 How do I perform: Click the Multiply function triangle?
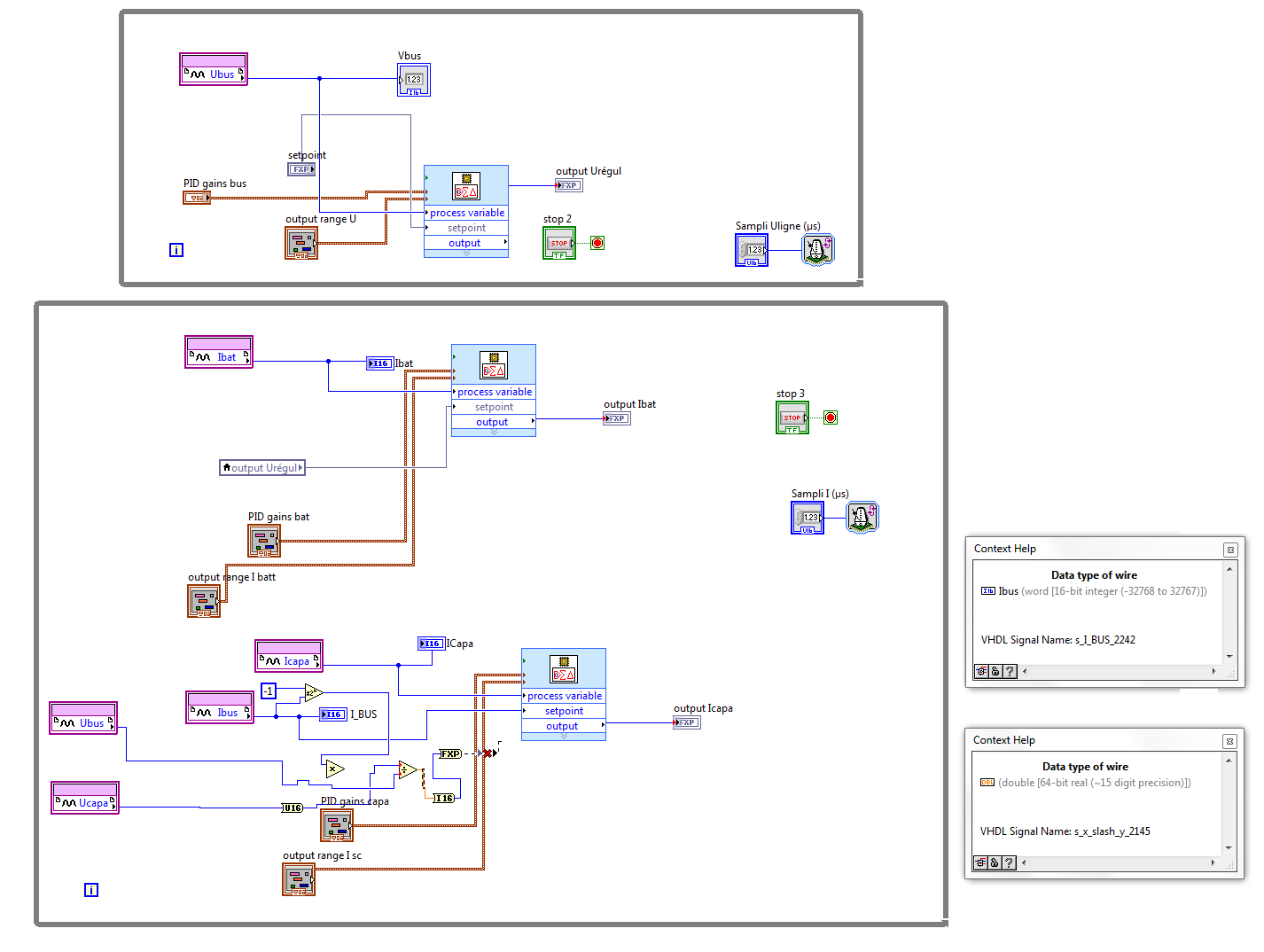tap(334, 769)
